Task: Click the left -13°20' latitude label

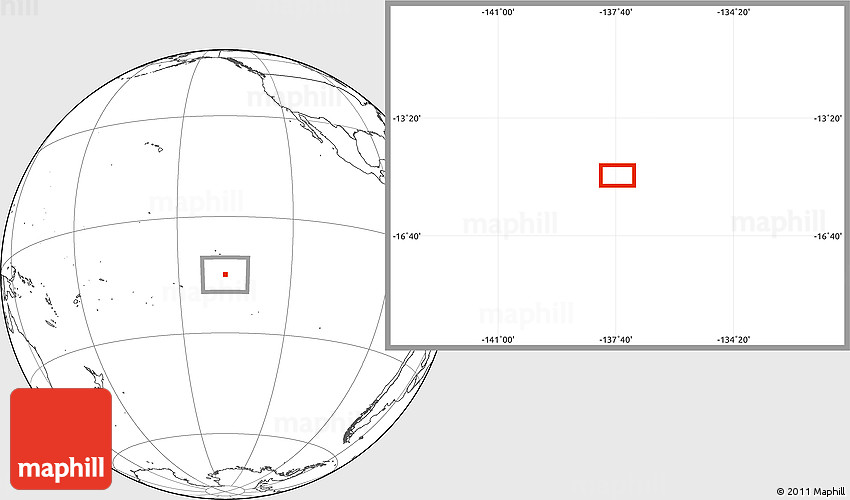Action: pos(407,118)
